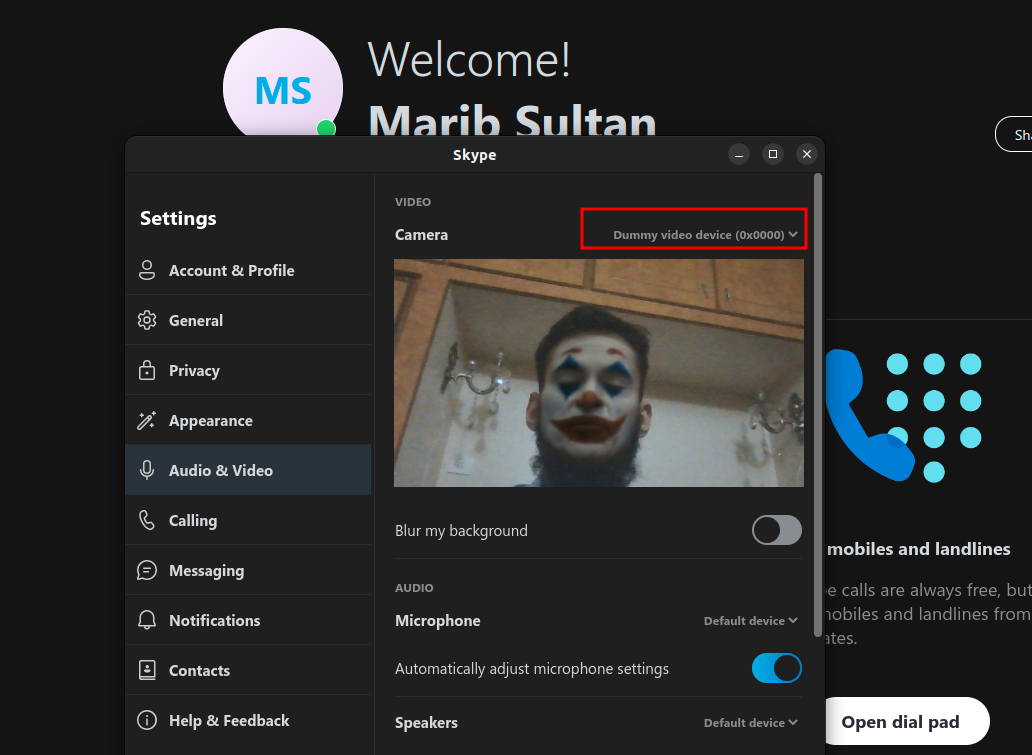The width and height of the screenshot is (1032, 755).
Task: Click the Calling phone icon
Action: coord(147,520)
